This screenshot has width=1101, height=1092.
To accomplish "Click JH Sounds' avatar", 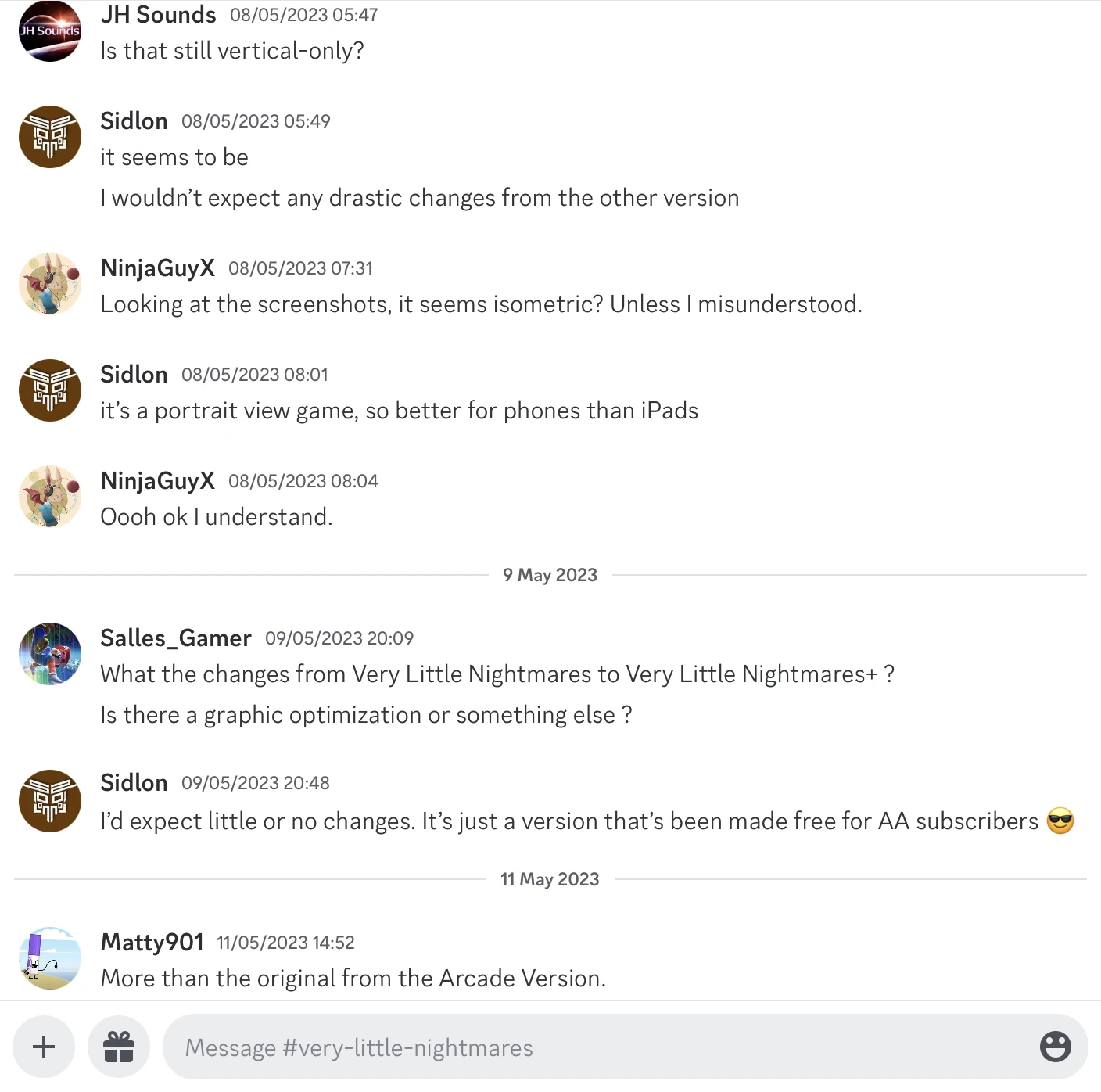I will point(49,31).
